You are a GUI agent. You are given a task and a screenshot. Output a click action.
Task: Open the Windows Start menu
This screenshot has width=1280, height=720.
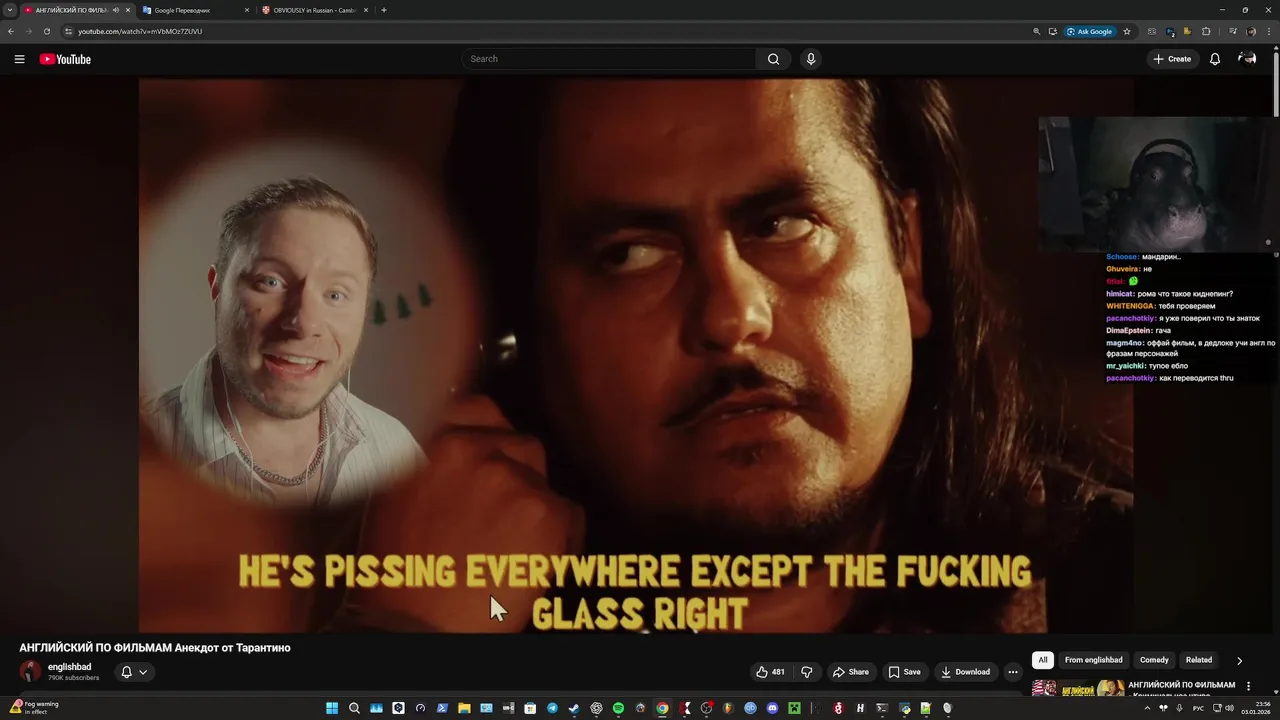click(332, 708)
